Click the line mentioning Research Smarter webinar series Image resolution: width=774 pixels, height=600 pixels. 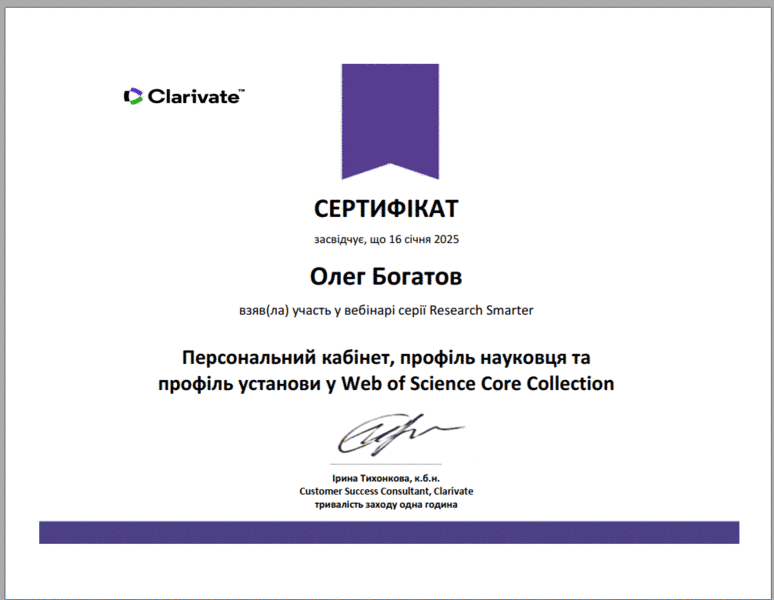point(387,311)
